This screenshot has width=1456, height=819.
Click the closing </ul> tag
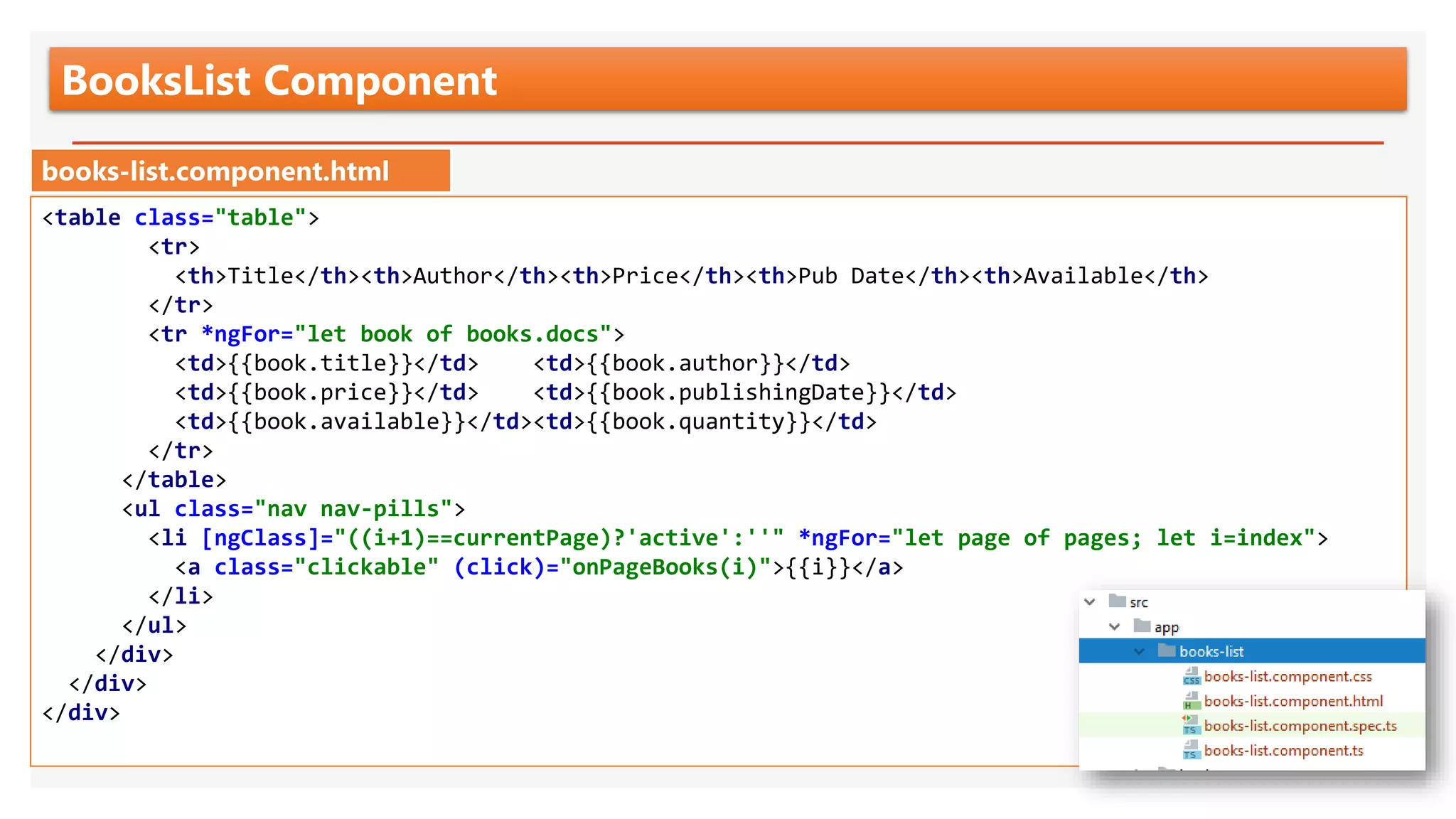(154, 626)
